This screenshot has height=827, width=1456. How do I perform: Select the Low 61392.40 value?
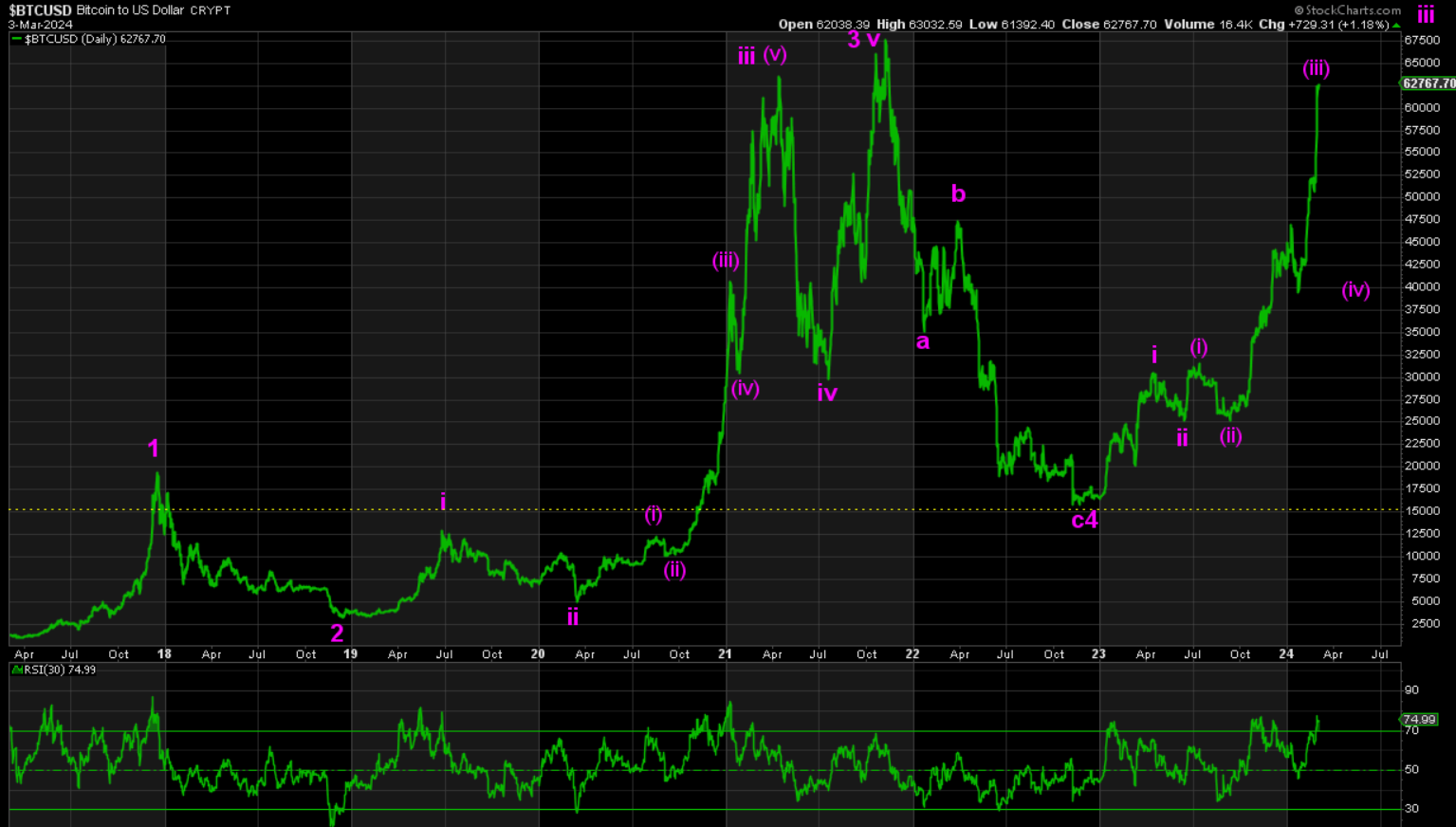tap(1011, 25)
